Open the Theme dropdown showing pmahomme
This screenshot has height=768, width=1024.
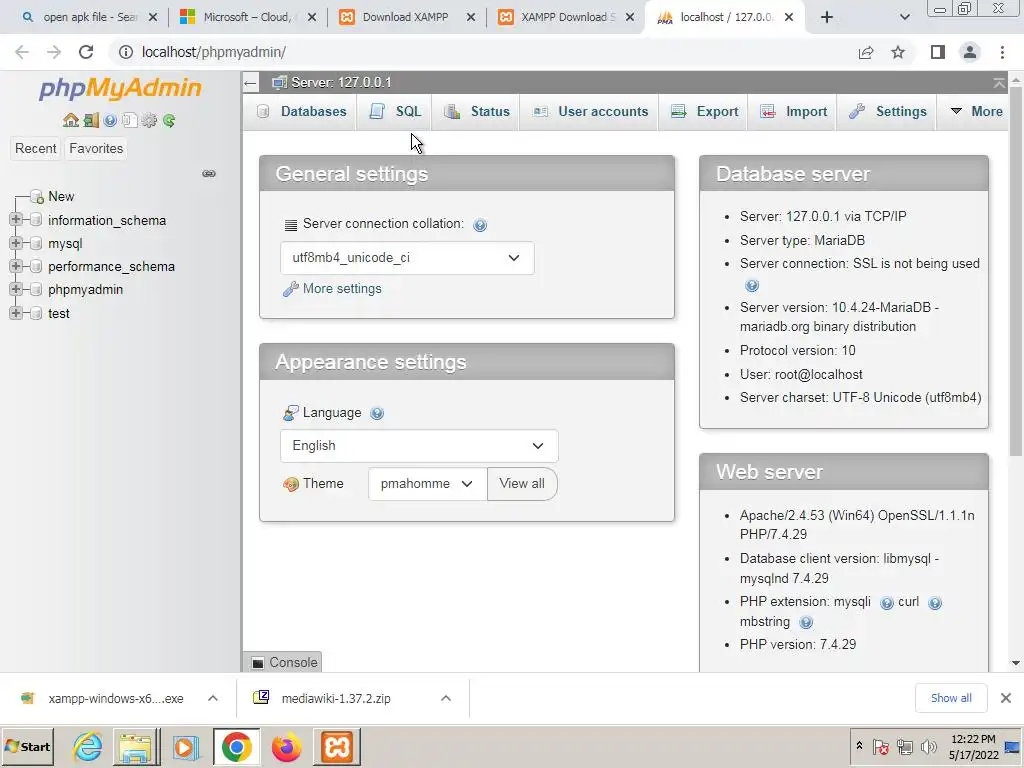pos(428,484)
